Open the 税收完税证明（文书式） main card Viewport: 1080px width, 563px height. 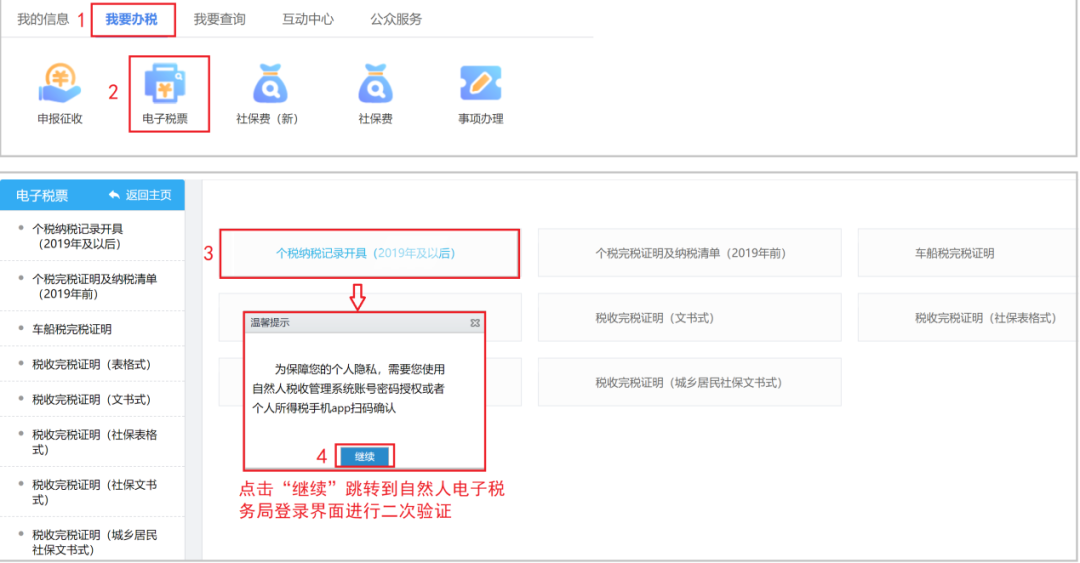click(x=689, y=318)
